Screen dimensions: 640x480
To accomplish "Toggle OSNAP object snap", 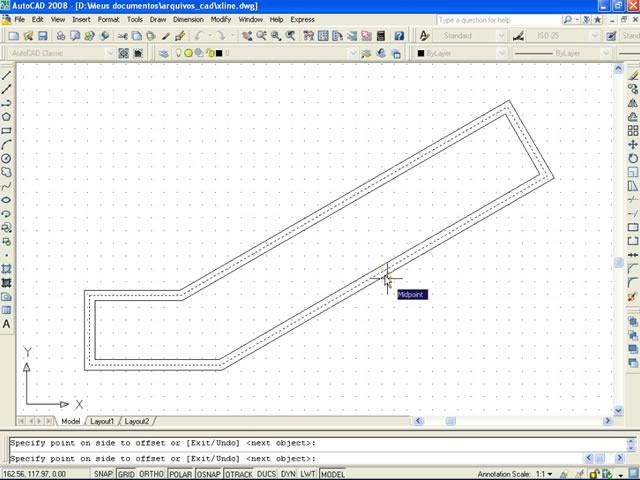I will coord(209,474).
